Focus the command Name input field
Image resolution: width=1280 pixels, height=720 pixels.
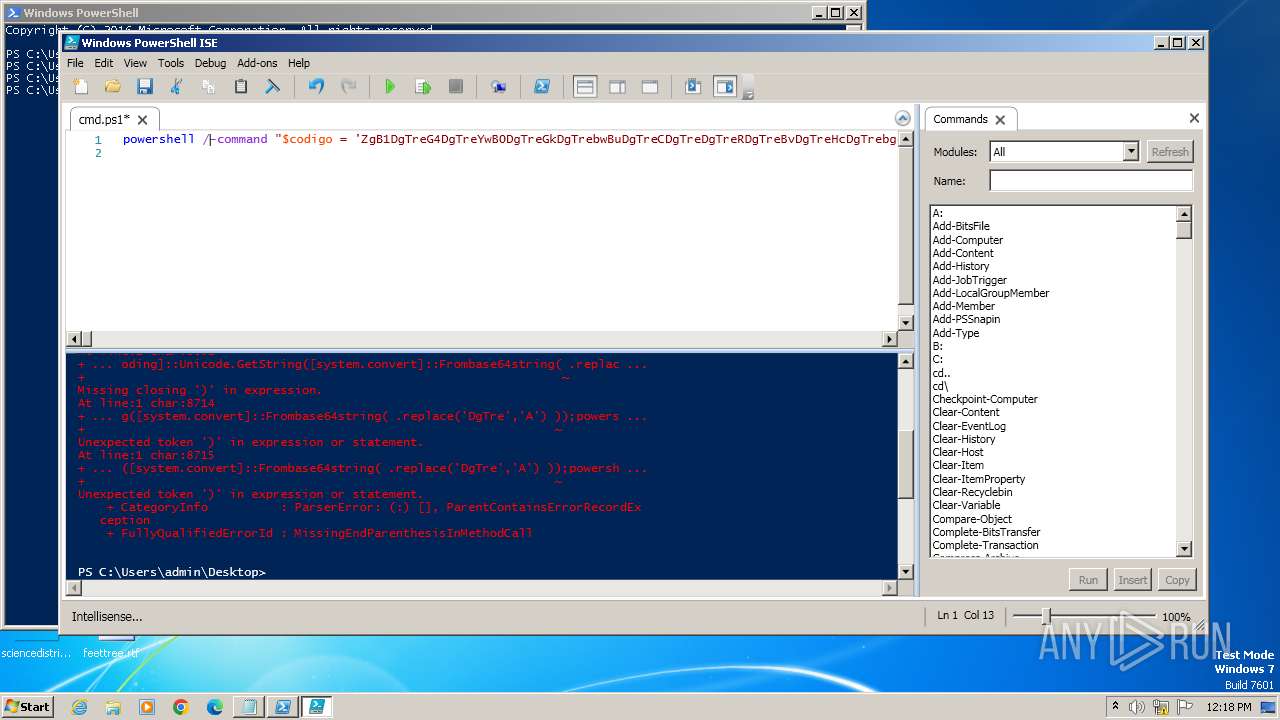pyautogui.click(x=1091, y=181)
